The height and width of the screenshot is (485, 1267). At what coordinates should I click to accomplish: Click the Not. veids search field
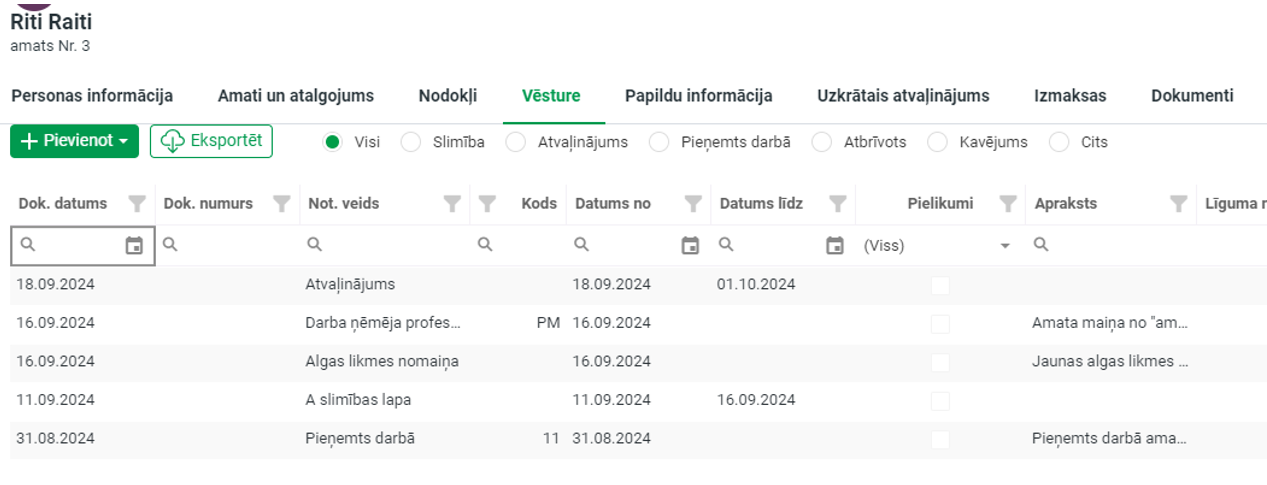[x=384, y=245]
